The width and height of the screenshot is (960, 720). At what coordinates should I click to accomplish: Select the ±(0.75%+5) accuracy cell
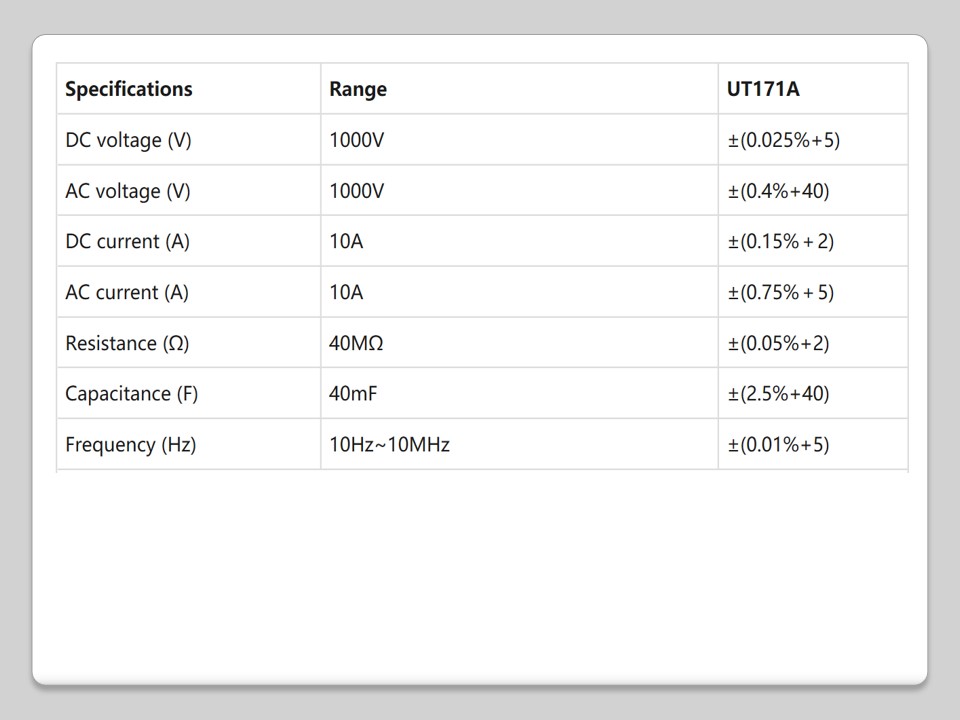(x=780, y=293)
